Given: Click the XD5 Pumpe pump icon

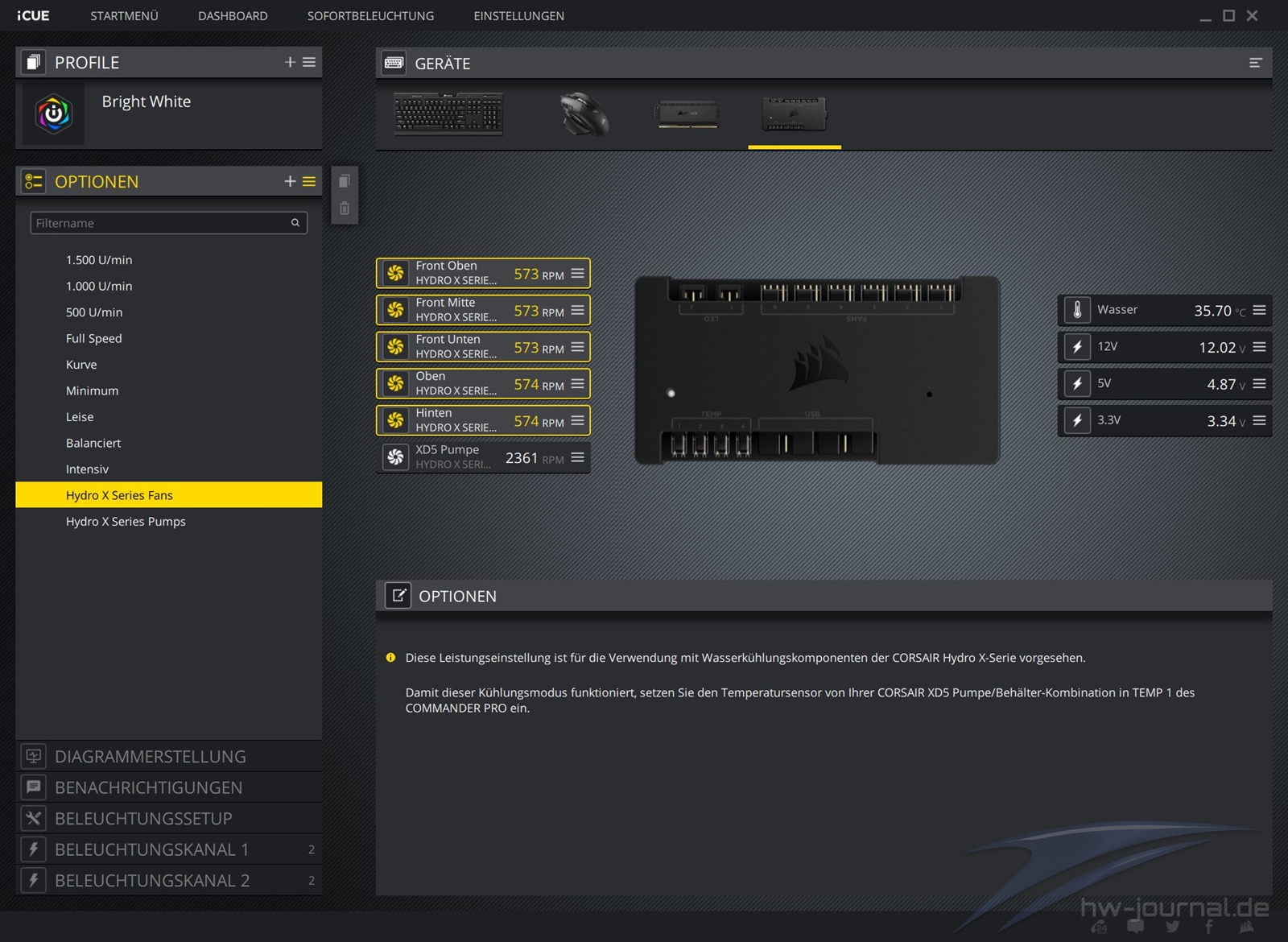Looking at the screenshot, I should coord(395,457).
